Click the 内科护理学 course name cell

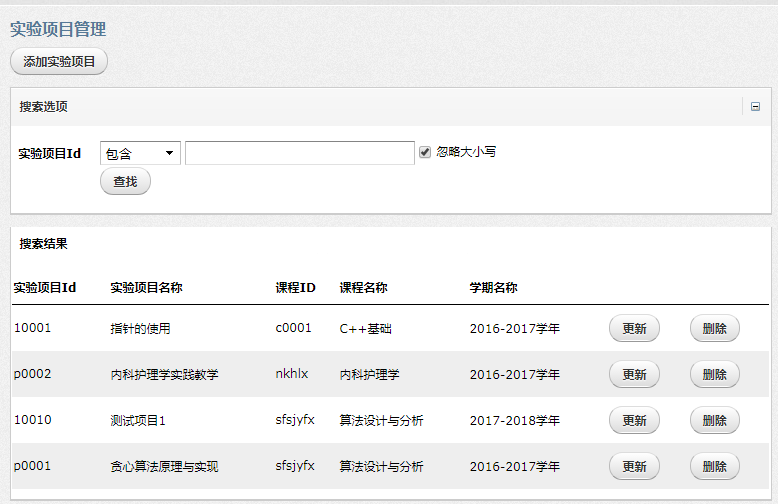[x=369, y=375]
